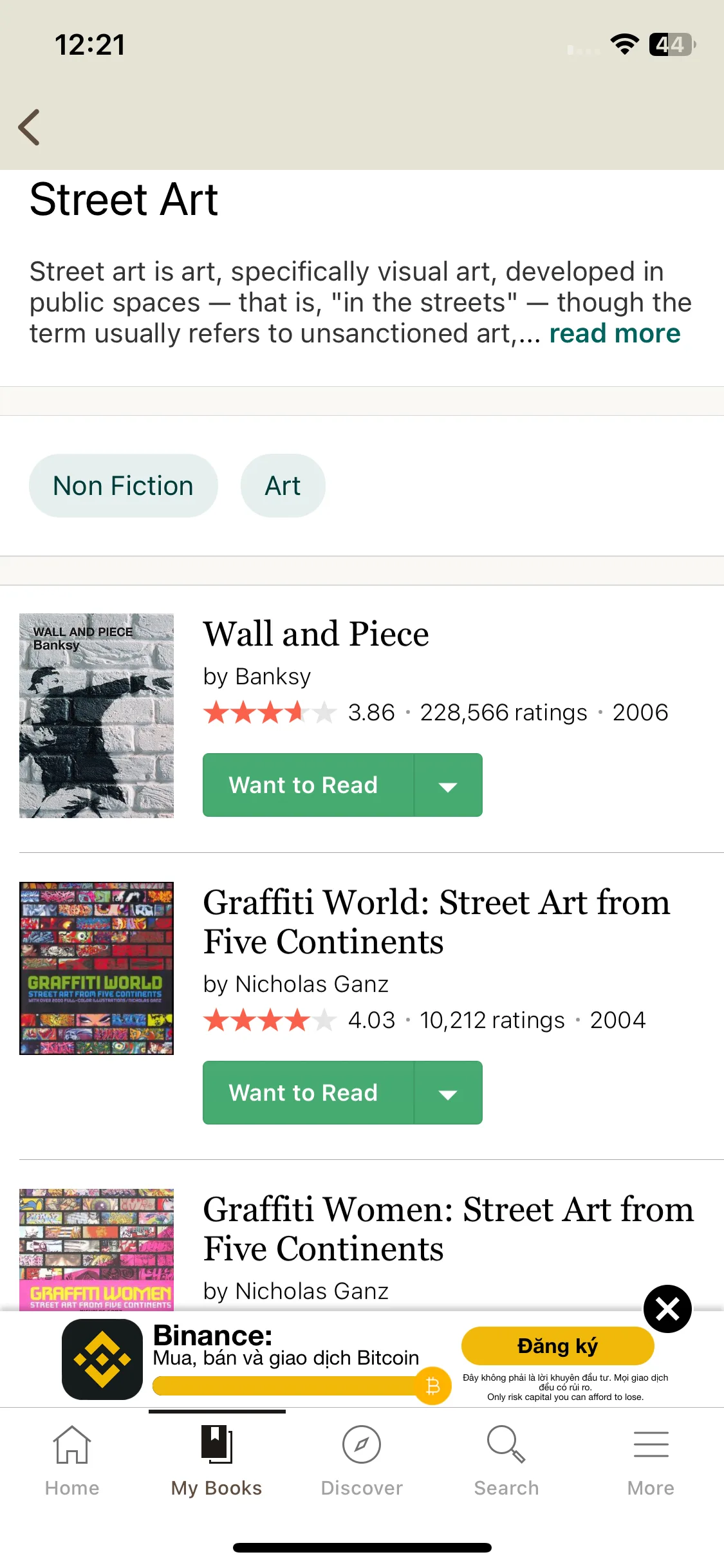Viewport: 724px width, 1568px height.
Task: Open the More hamburger menu icon
Action: 651,1444
